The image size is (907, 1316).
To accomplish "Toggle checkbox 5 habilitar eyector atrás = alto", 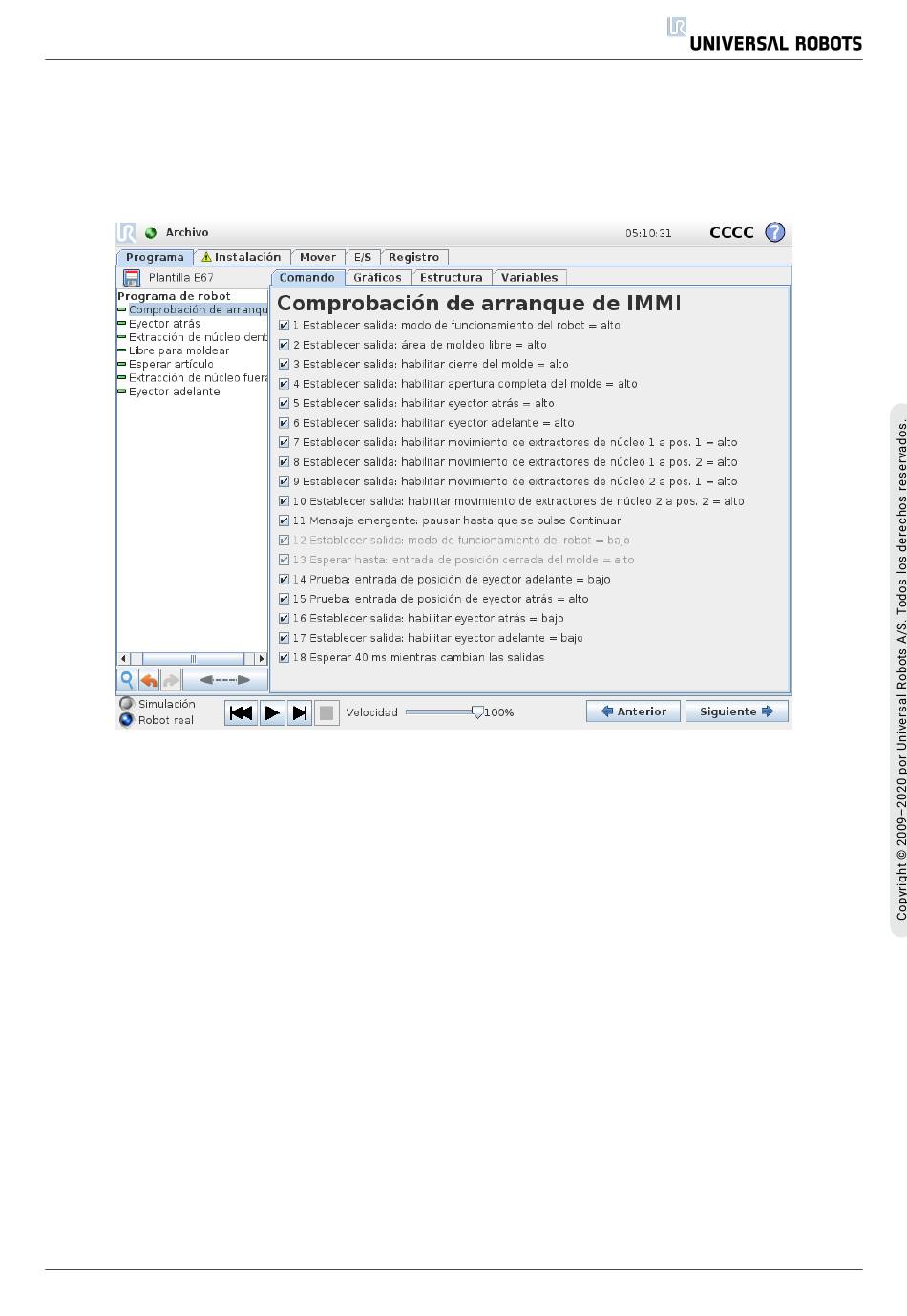I will [284, 403].
